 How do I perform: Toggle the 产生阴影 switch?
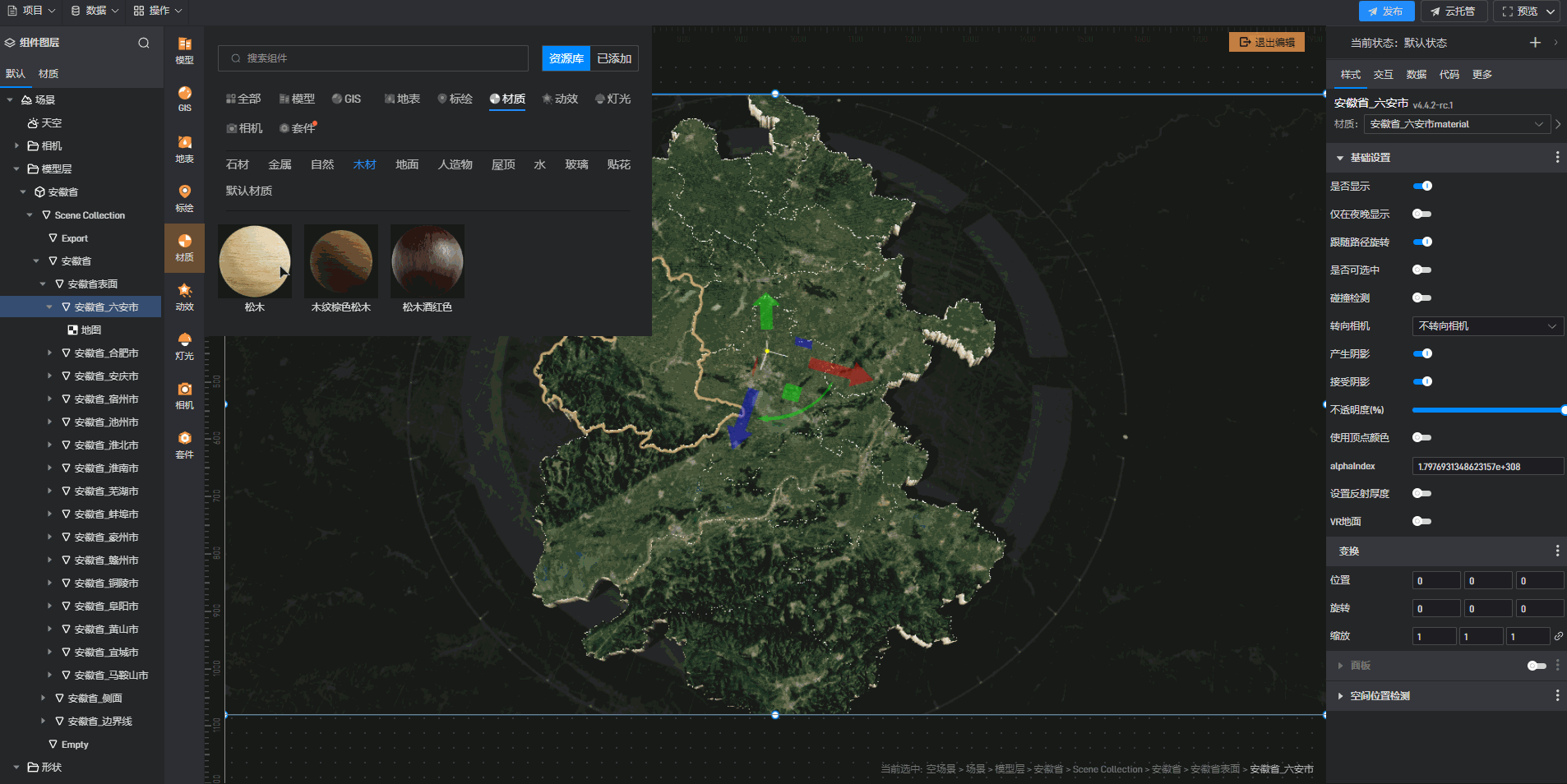1422,353
